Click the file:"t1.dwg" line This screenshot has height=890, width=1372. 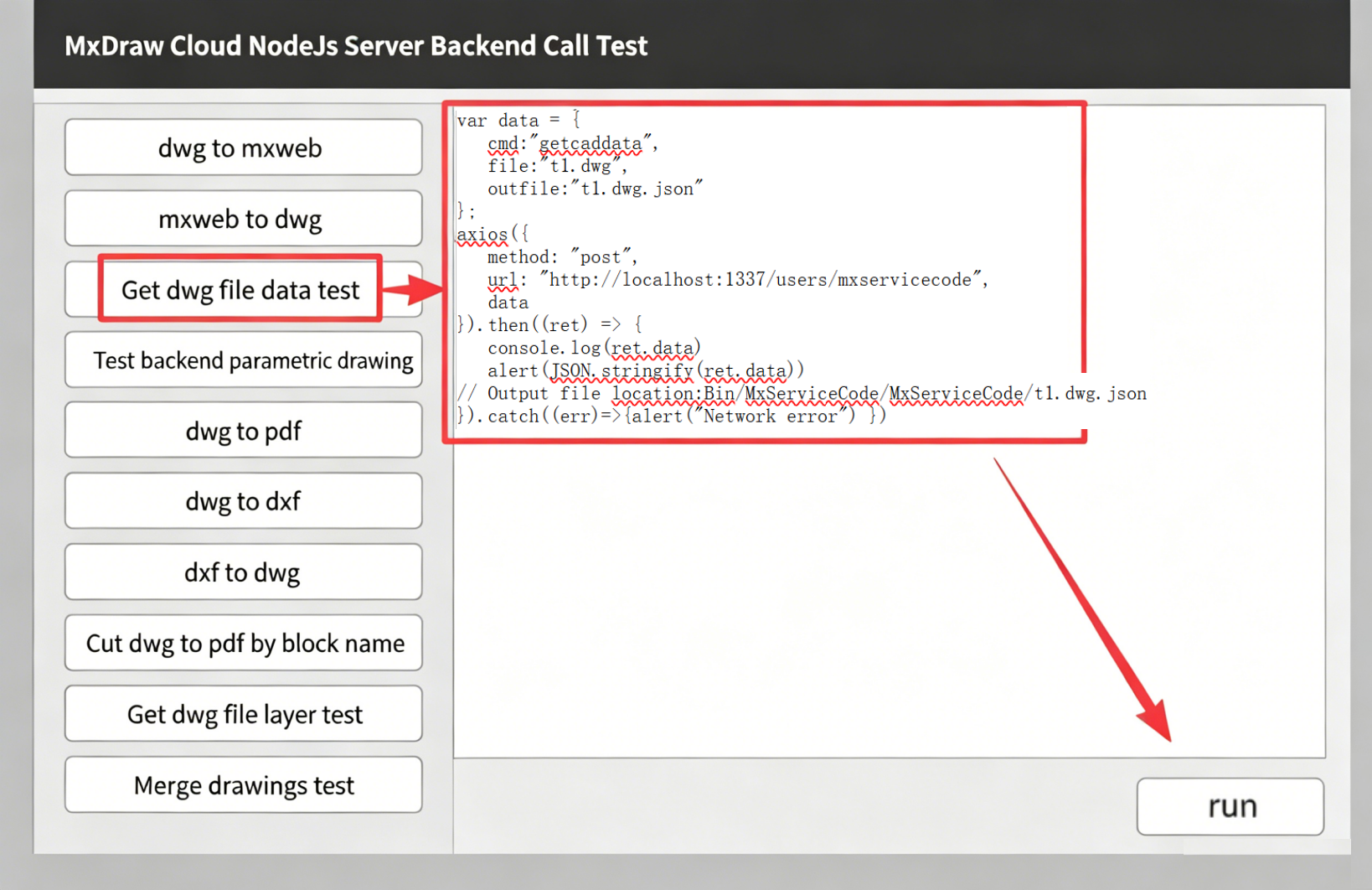557,166
